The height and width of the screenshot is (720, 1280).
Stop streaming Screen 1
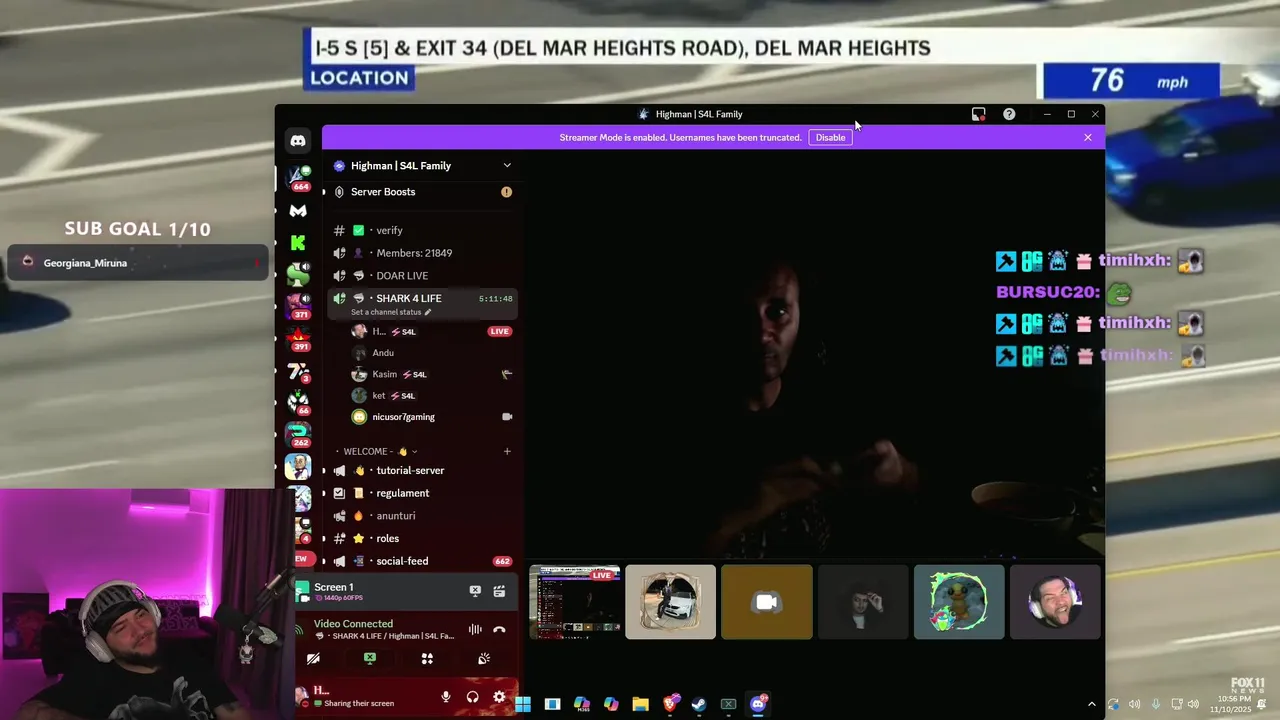click(475, 591)
